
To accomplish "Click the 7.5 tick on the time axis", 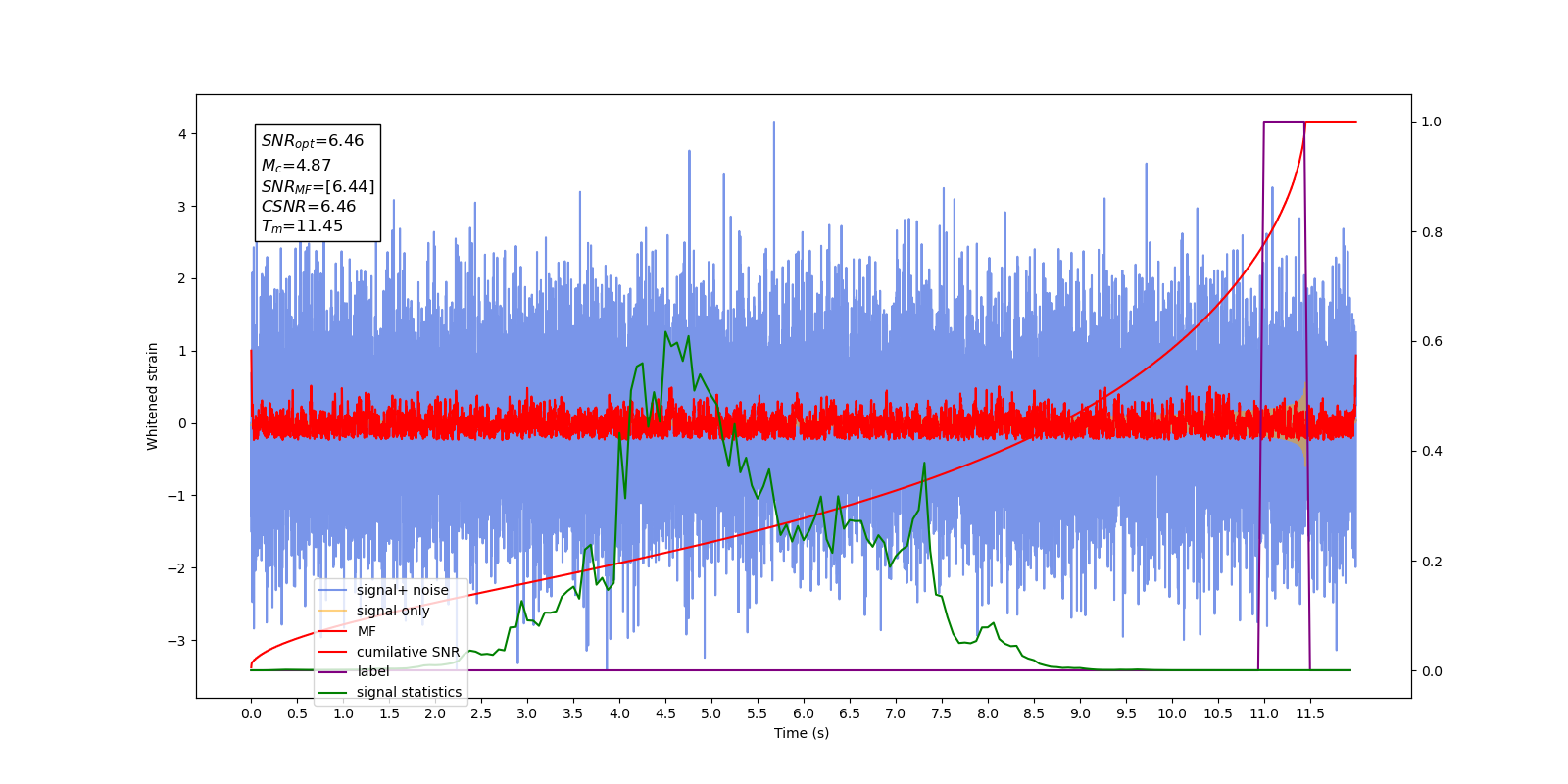I will pyautogui.click(x=942, y=713).
